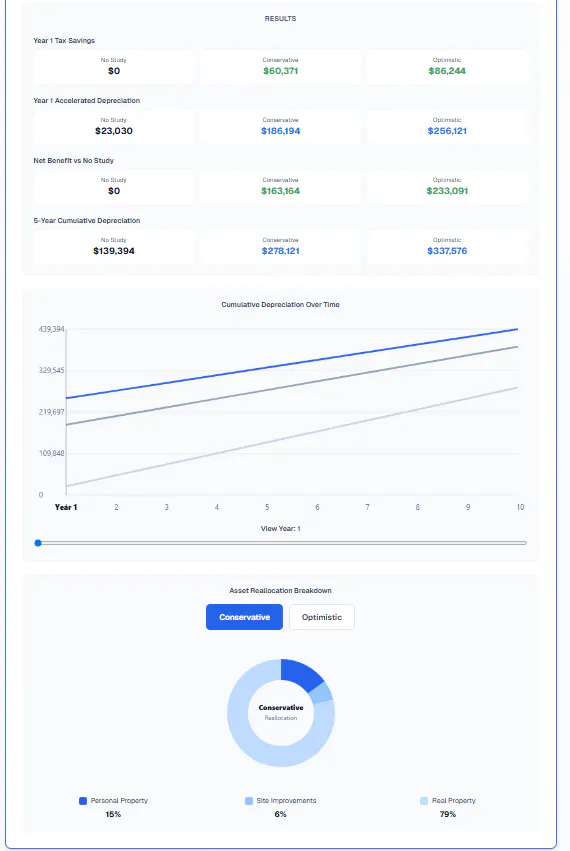The width and height of the screenshot is (570, 851).
Task: Click the Real Property legend swatch
Action: [424, 801]
